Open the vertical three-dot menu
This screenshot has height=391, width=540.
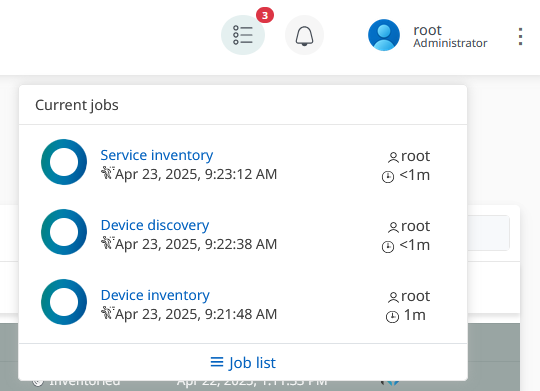[x=520, y=37]
